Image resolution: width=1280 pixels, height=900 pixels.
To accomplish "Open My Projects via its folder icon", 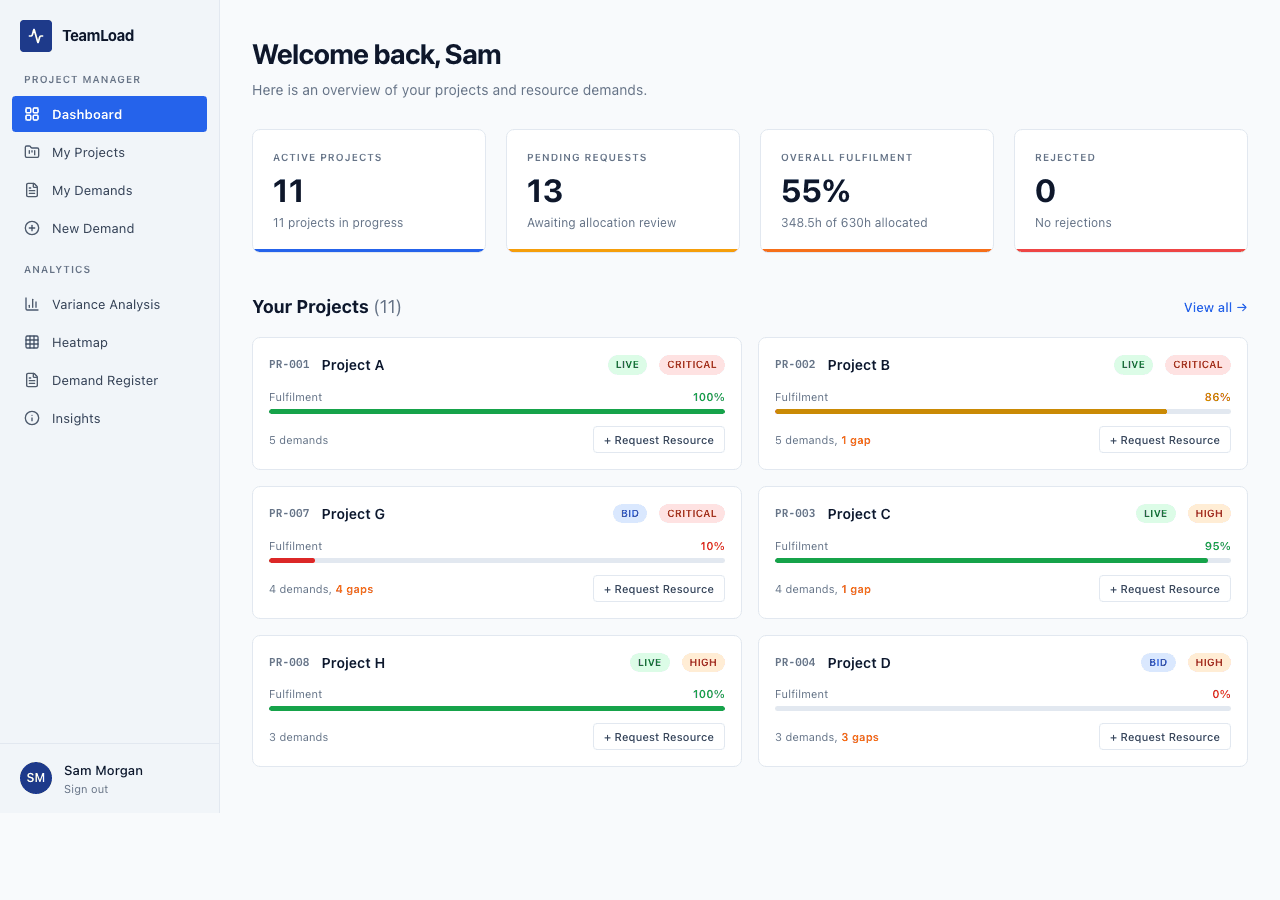I will tap(33, 152).
